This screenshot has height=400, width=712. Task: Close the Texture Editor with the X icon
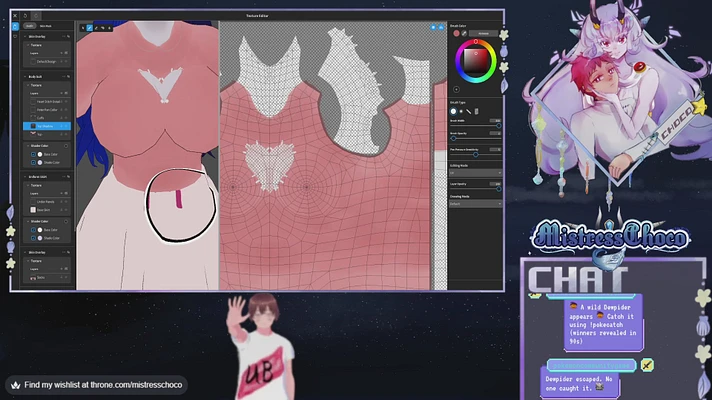coord(15,15)
